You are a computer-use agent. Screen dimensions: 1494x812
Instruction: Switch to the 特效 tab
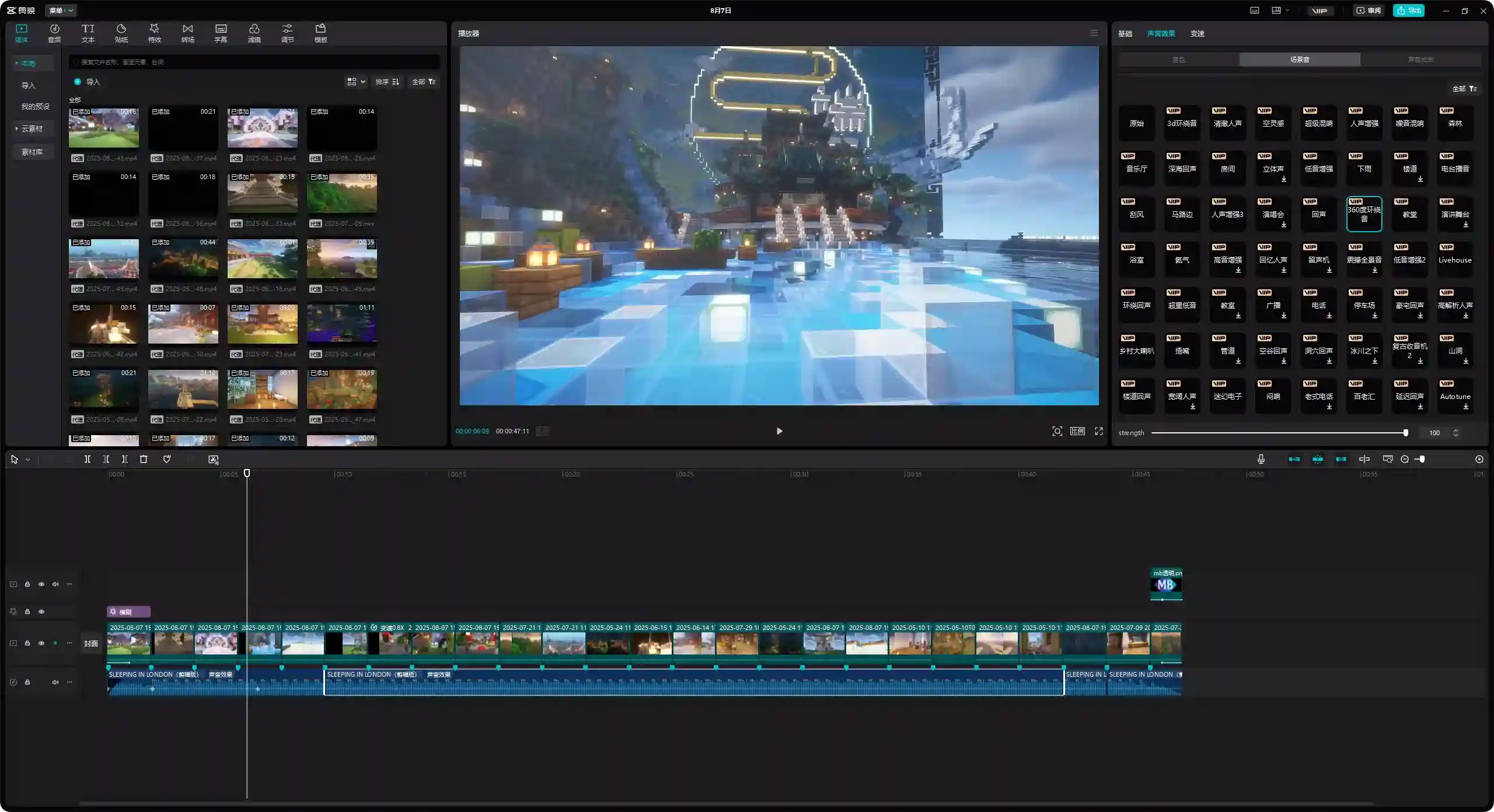[154, 33]
